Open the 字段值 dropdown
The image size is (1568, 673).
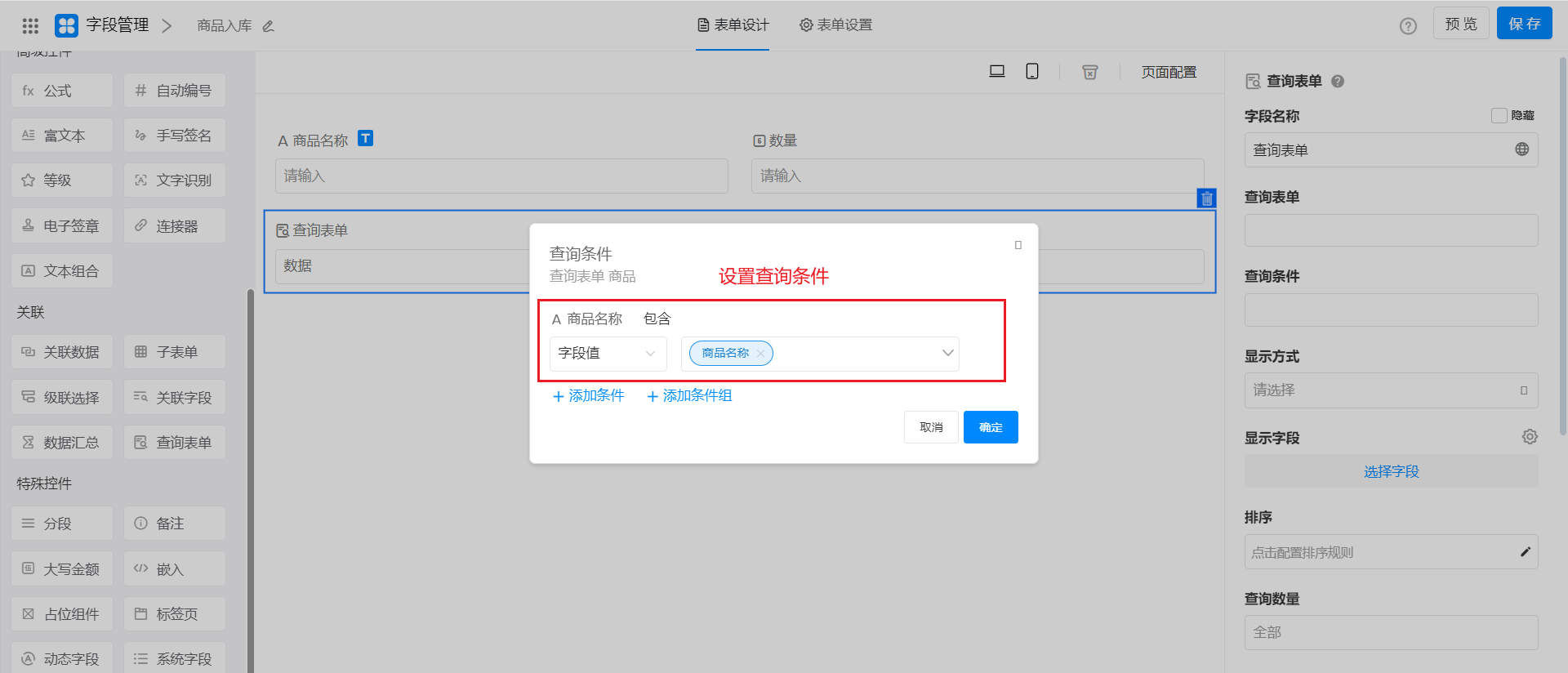click(x=608, y=354)
